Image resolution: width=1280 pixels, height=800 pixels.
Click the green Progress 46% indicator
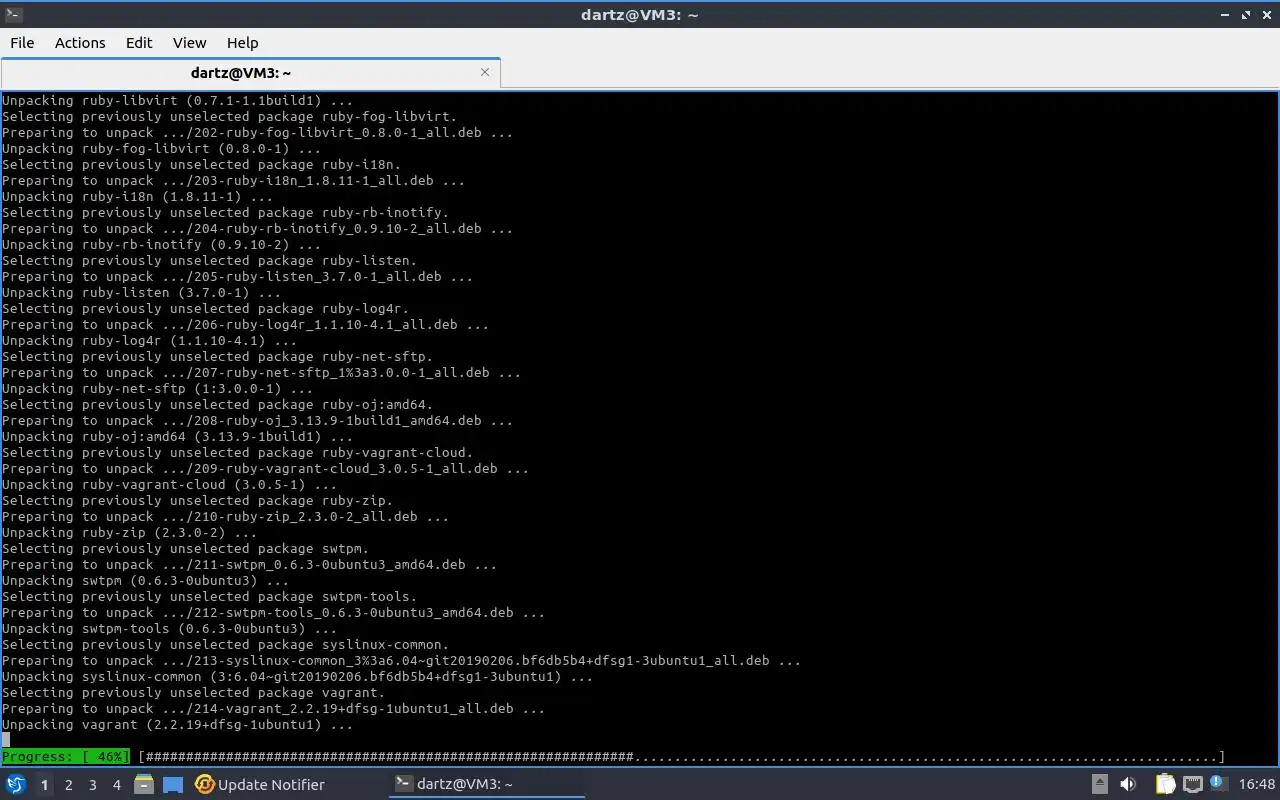tap(66, 757)
